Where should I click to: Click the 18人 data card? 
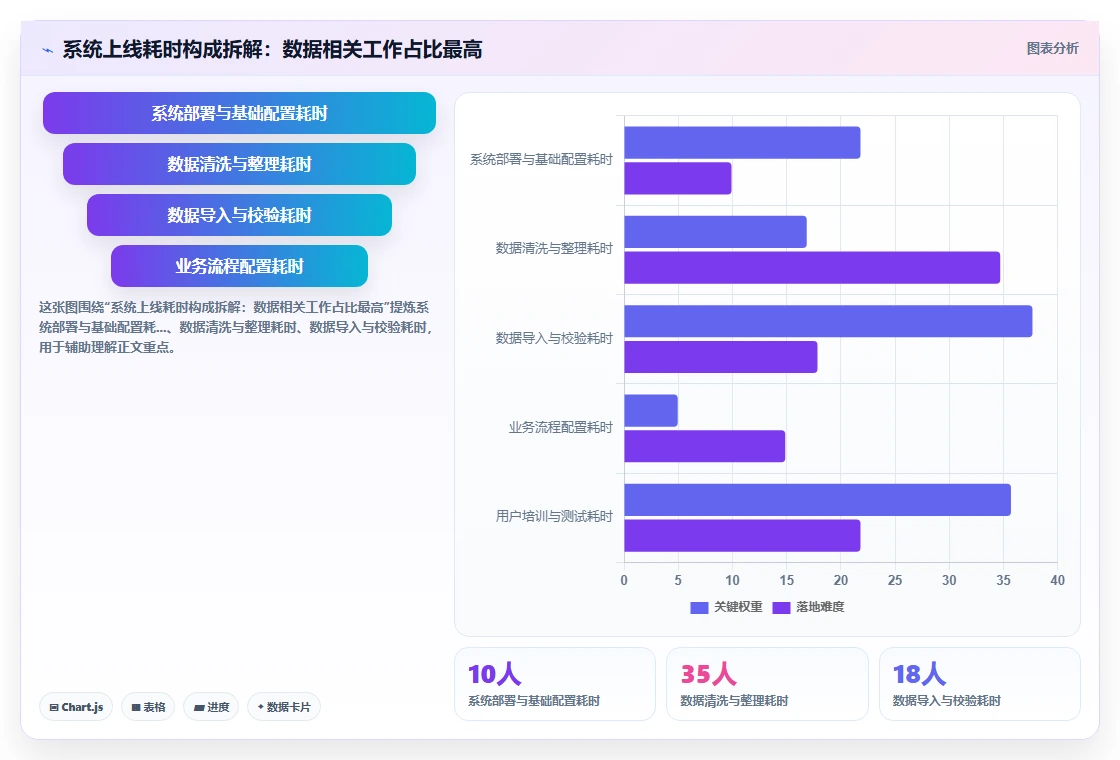[979, 684]
